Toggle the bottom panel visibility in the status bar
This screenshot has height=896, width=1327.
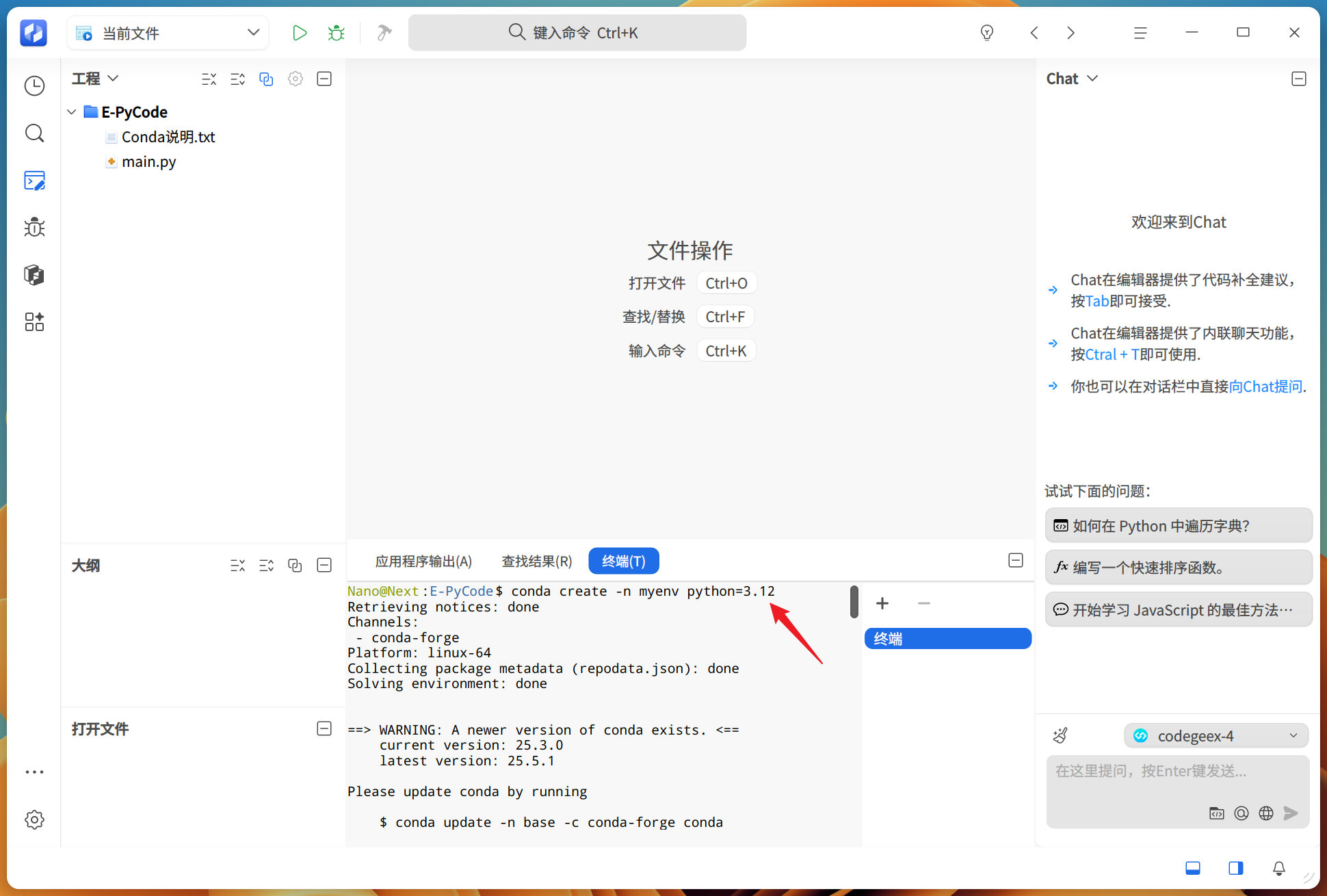click(x=1193, y=868)
